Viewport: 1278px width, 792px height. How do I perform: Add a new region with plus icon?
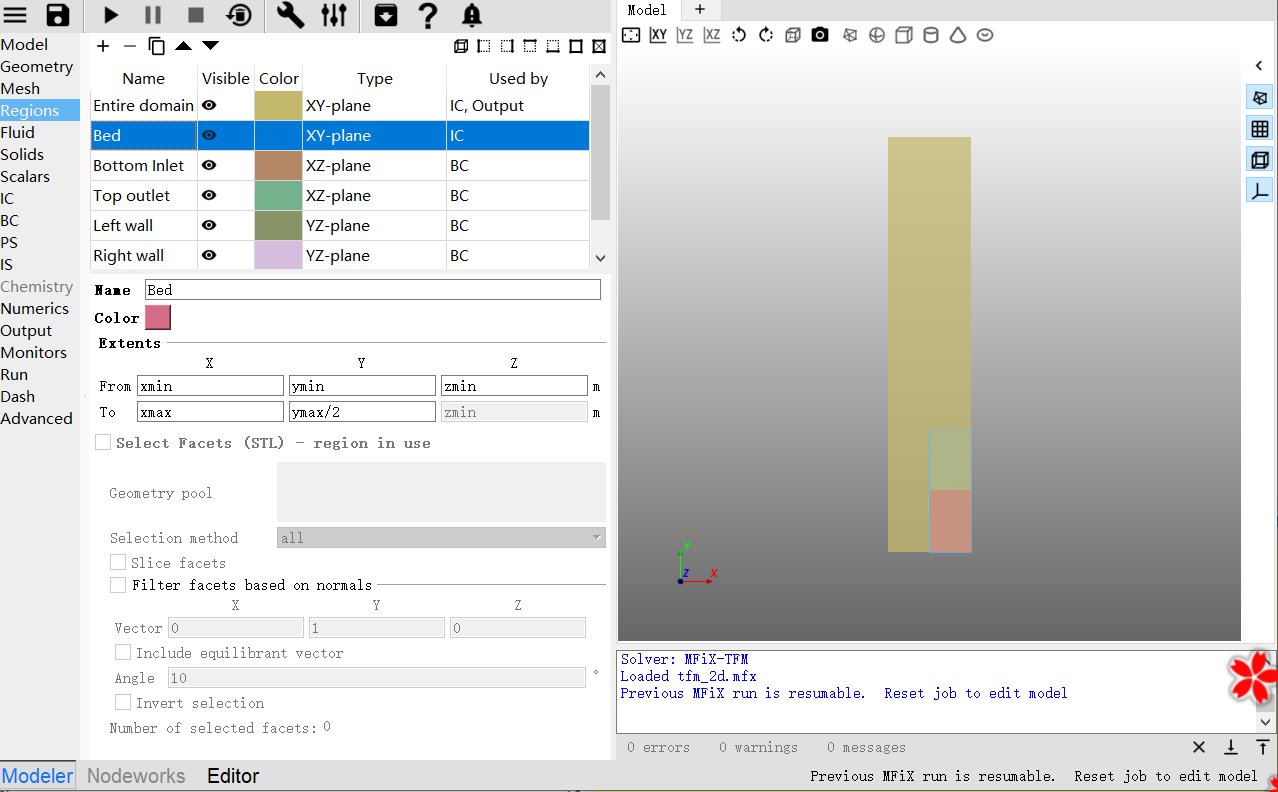click(x=103, y=46)
